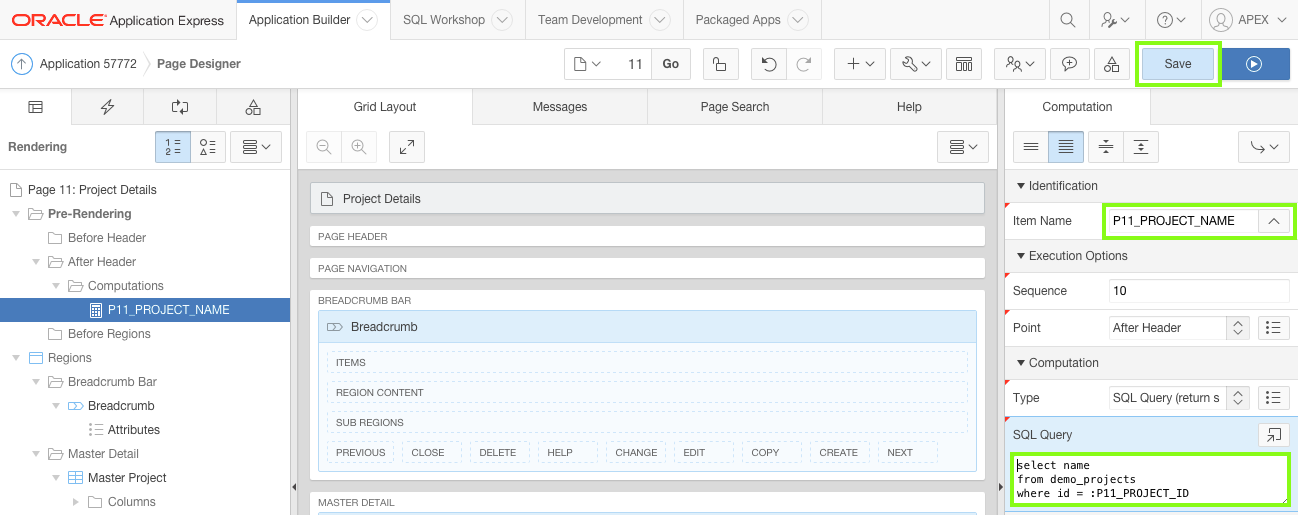Image resolution: width=1298 pixels, height=515 pixels.
Task: Open the Go to Group menu
Action: click(1264, 147)
